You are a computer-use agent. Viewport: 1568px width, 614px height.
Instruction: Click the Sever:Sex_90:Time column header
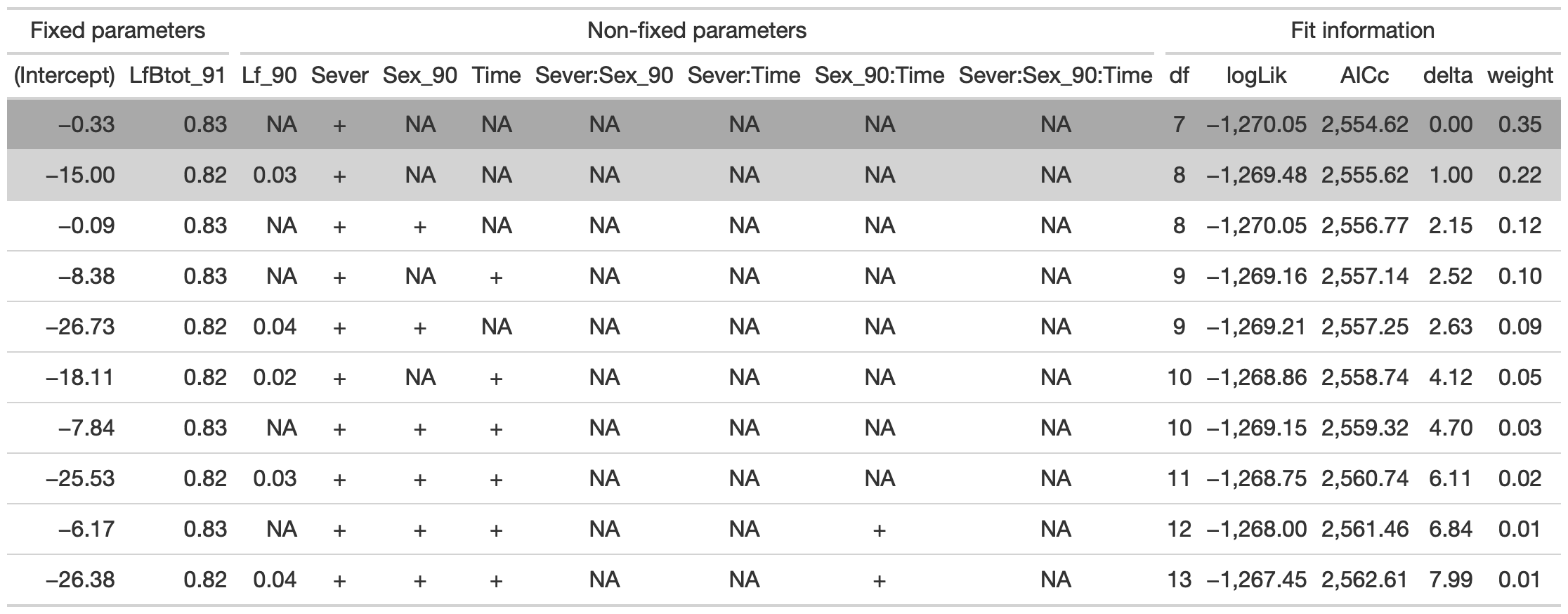(x=1055, y=75)
